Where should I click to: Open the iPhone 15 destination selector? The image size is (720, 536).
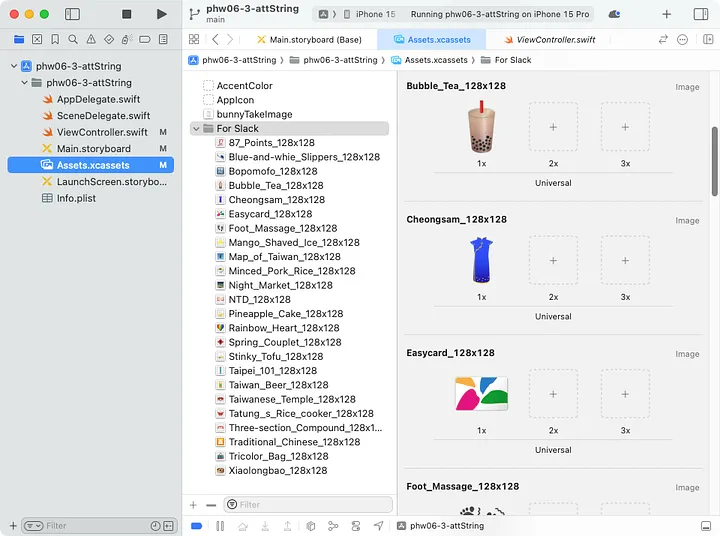369,14
